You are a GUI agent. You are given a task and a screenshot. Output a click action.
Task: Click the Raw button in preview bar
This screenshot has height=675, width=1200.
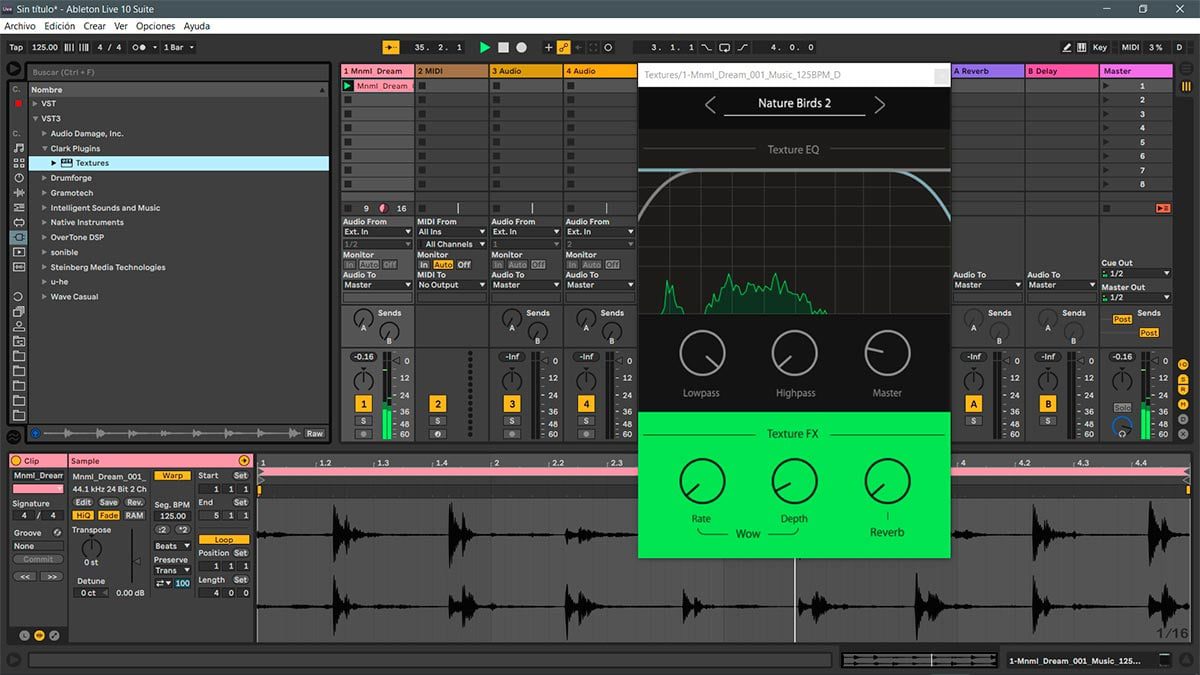(x=315, y=434)
